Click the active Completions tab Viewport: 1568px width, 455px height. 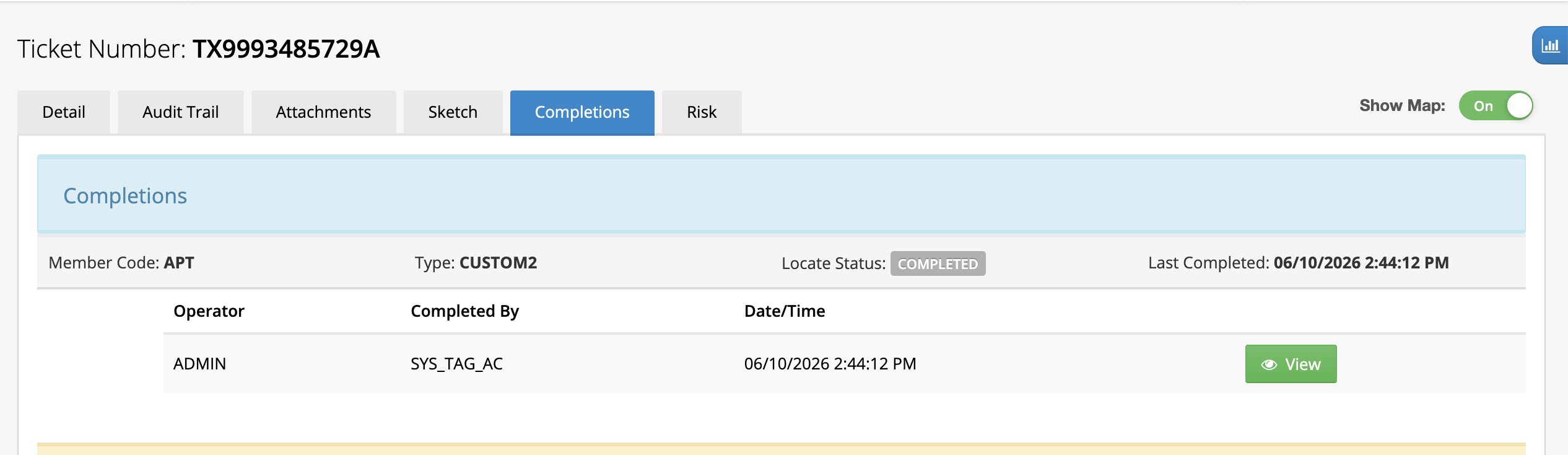tap(582, 112)
